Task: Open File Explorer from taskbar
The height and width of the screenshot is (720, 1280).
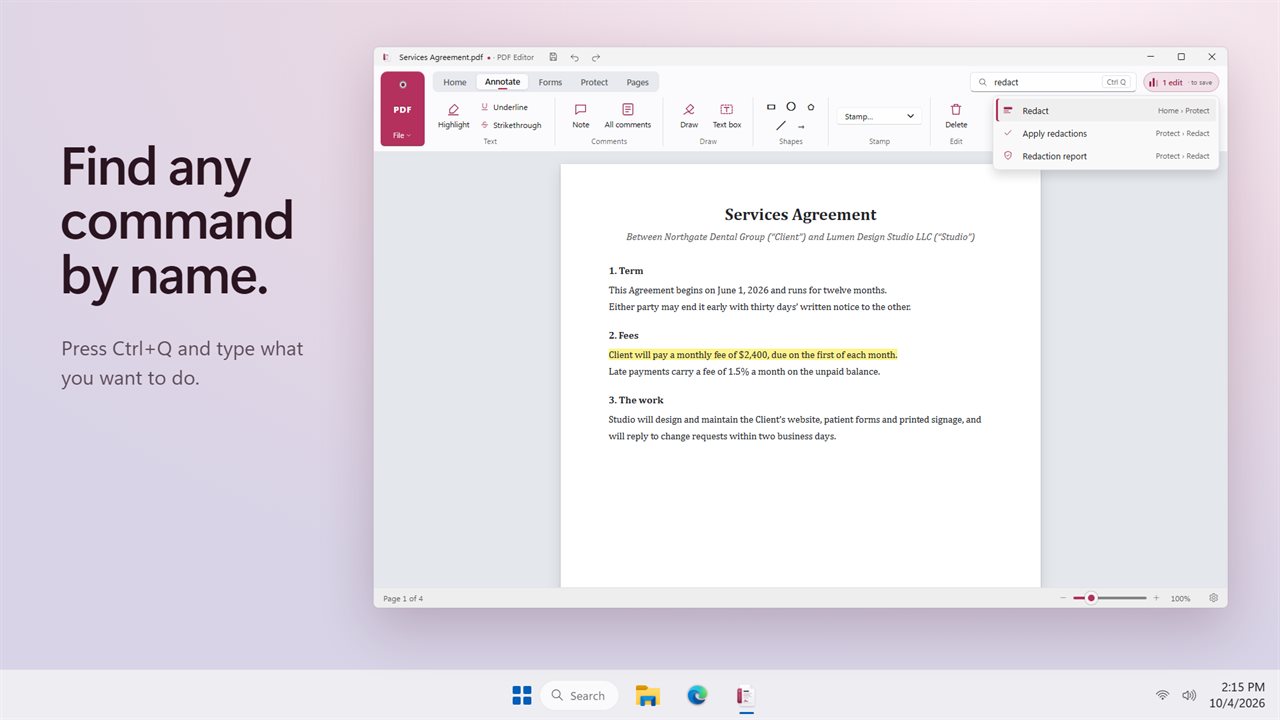Action: [648, 695]
